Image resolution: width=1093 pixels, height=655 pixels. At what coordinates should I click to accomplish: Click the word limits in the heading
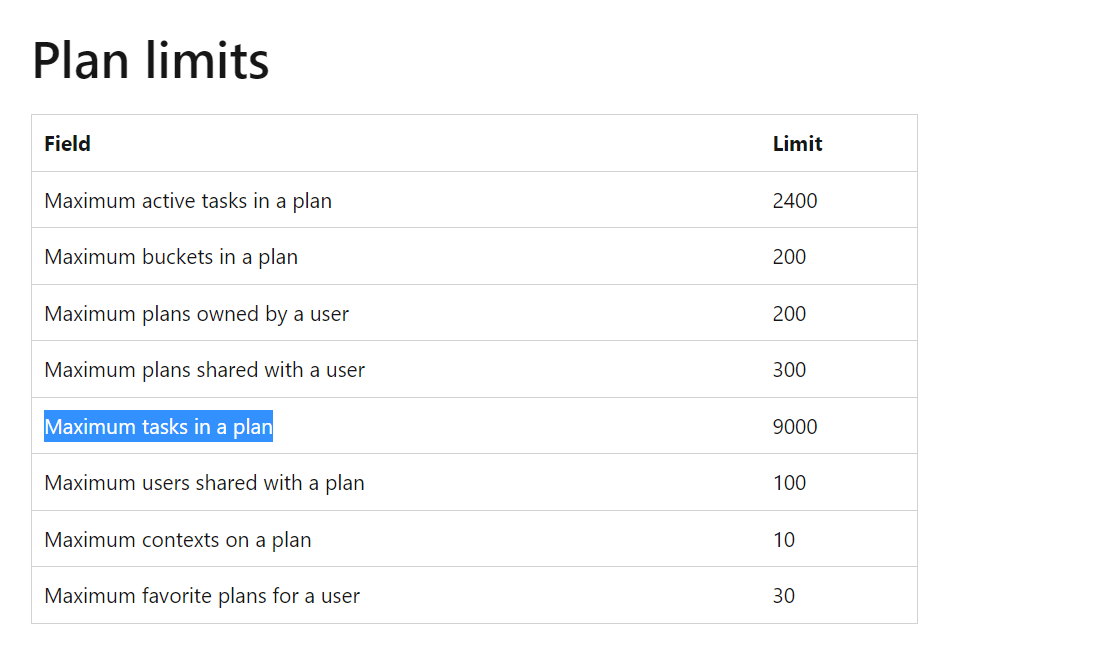(207, 60)
